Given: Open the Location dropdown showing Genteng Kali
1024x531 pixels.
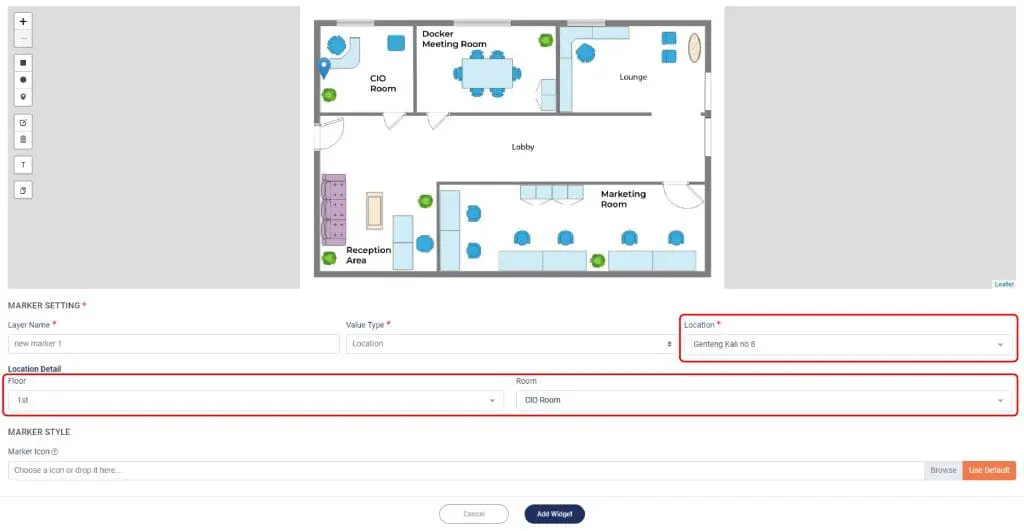Looking at the screenshot, I should [848, 344].
